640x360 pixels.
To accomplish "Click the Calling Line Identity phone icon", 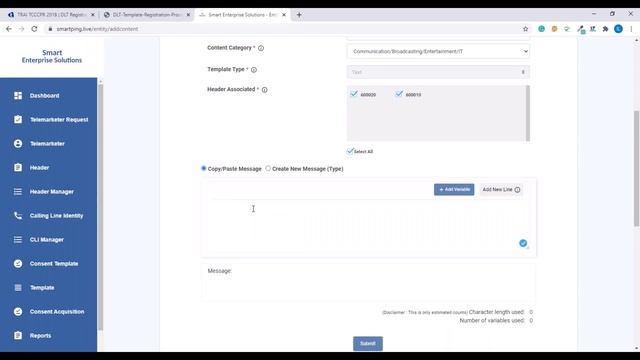I will click(x=18, y=216).
